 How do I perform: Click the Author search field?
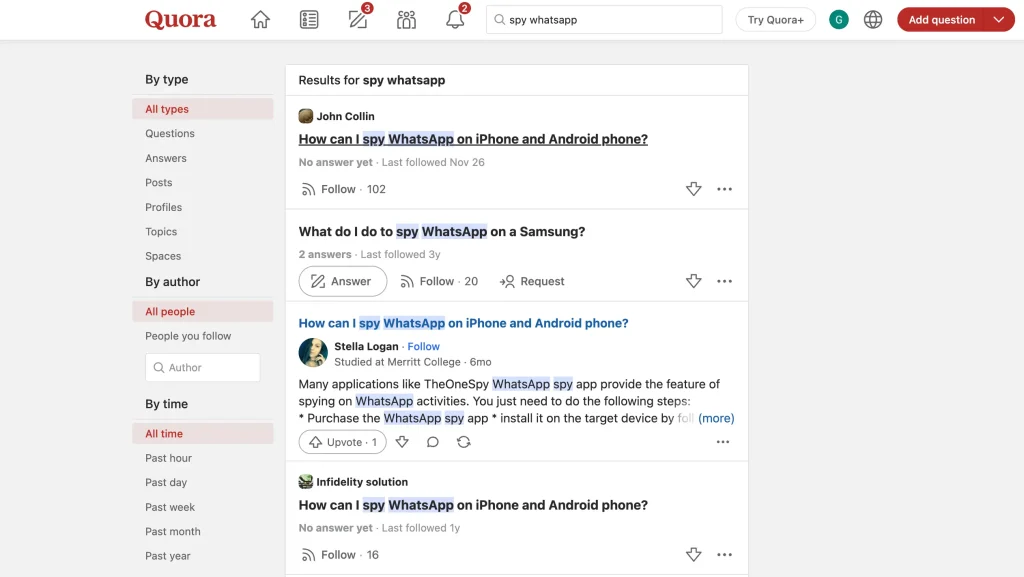202,367
